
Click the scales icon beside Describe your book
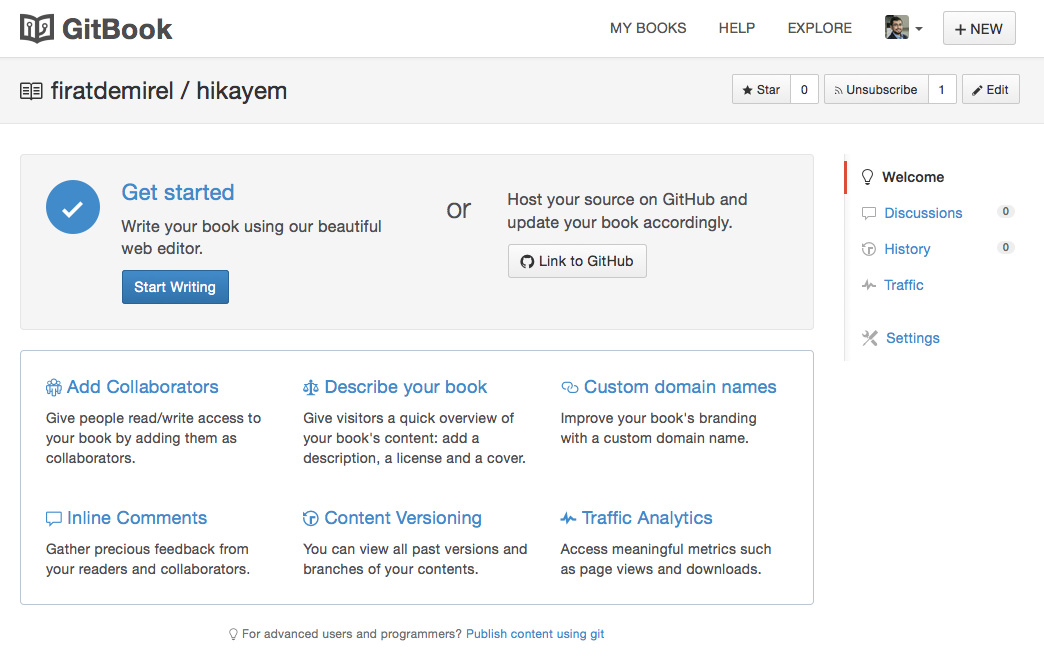(311, 387)
